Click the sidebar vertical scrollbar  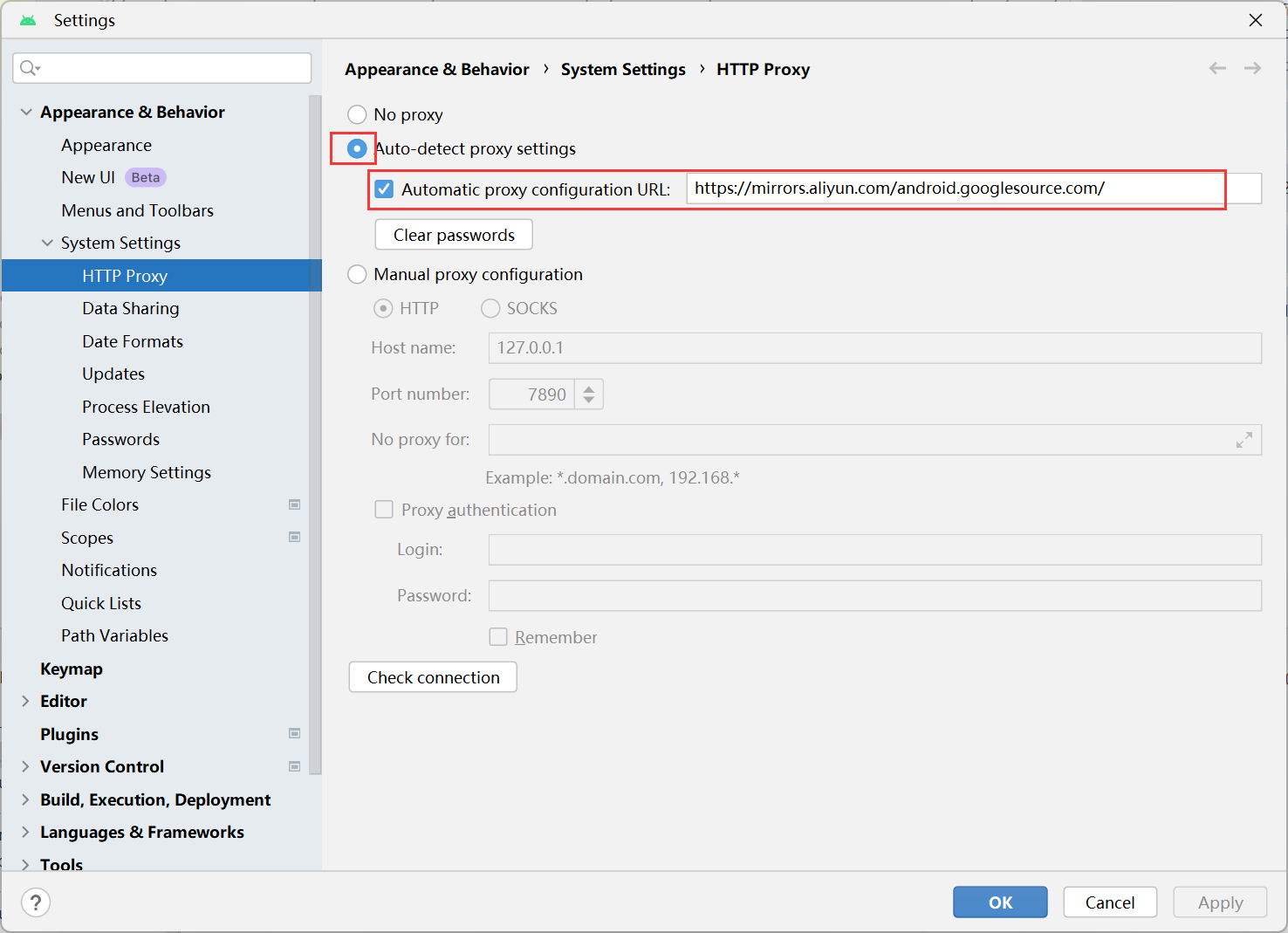pyautogui.click(x=315, y=435)
